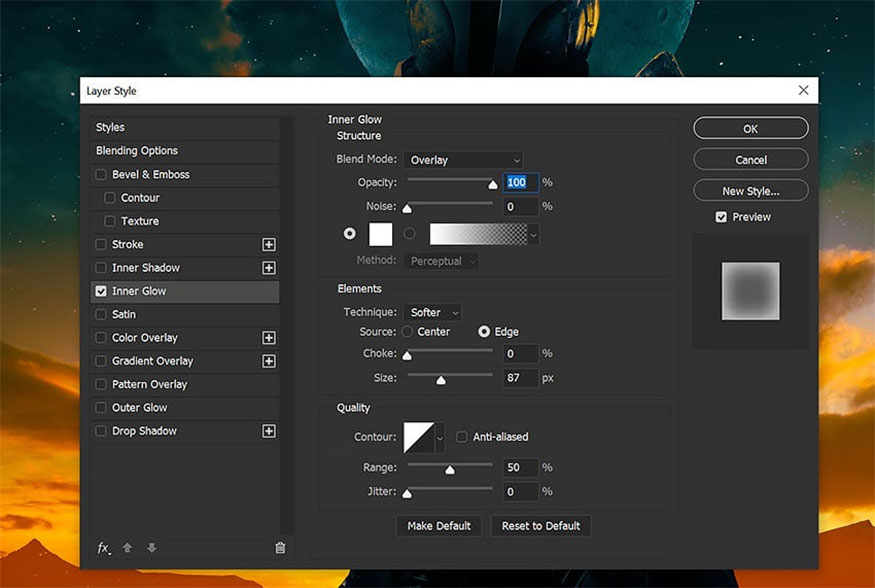Image resolution: width=875 pixels, height=588 pixels.
Task: Click the plus icon next to Stroke
Action: click(x=268, y=244)
